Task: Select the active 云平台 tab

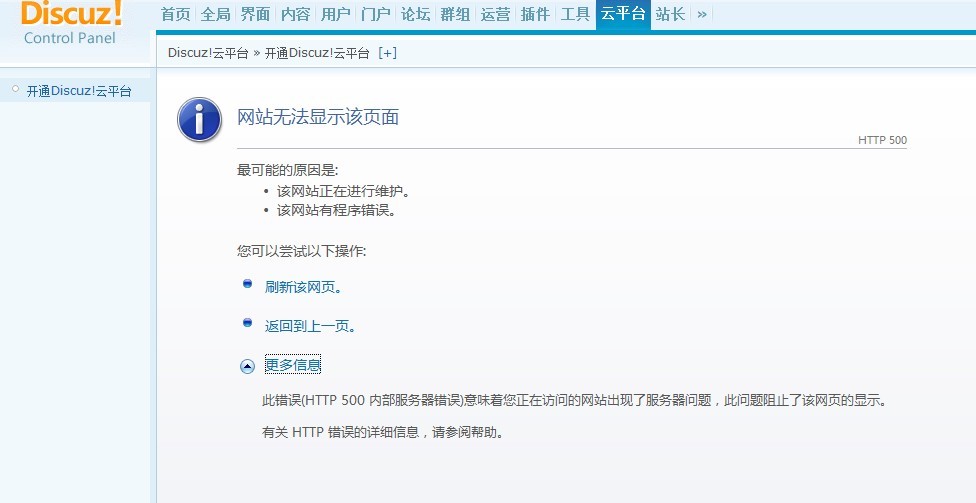Action: (x=623, y=14)
